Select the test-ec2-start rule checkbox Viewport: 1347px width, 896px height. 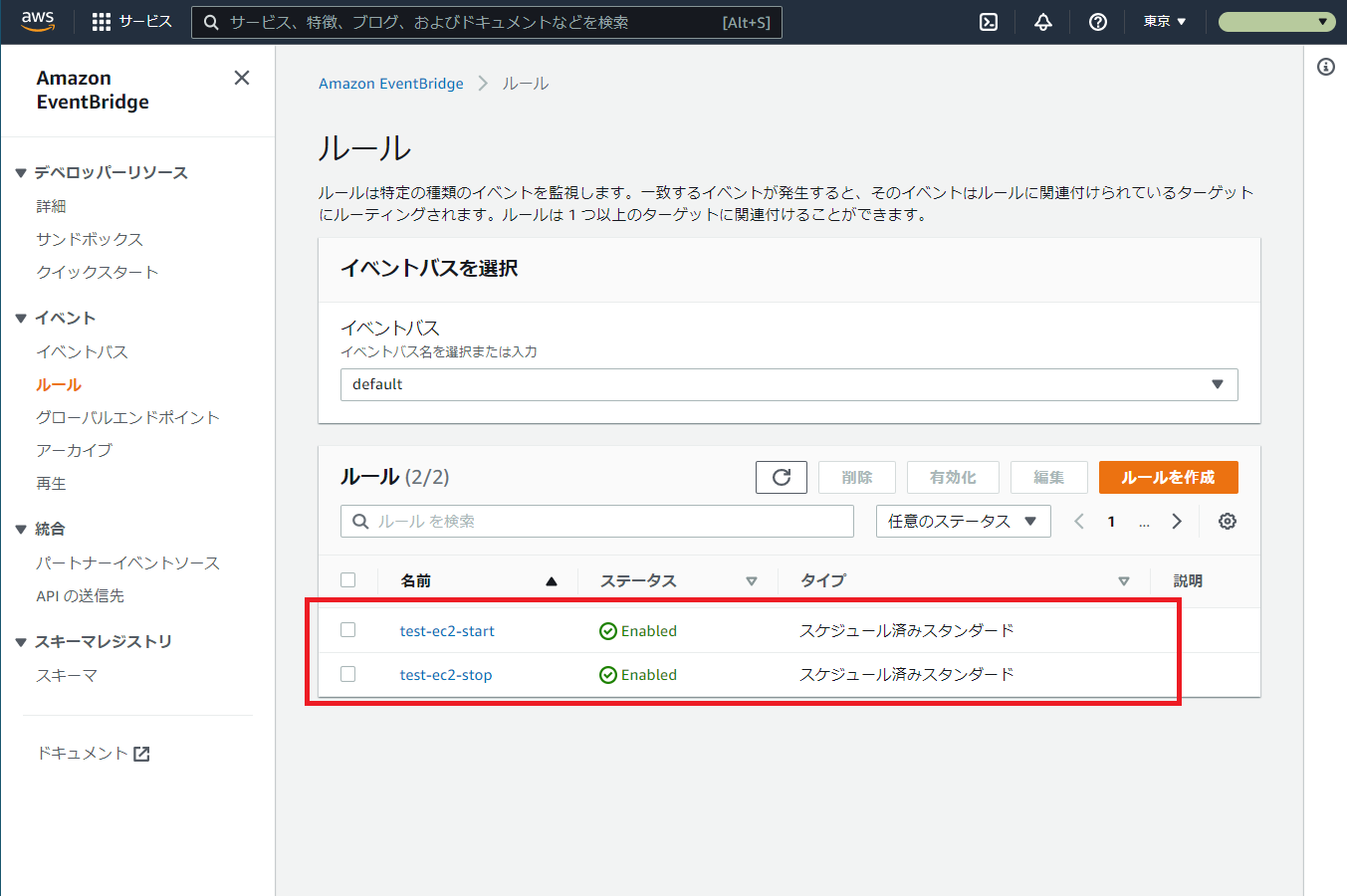[x=347, y=629]
